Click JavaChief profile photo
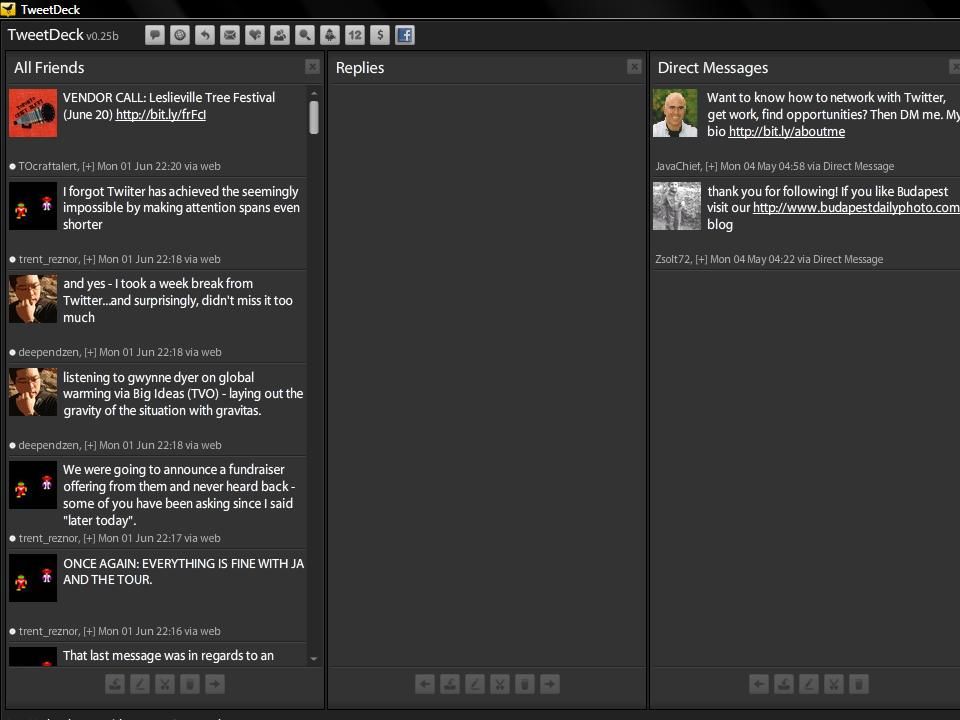 click(675, 113)
